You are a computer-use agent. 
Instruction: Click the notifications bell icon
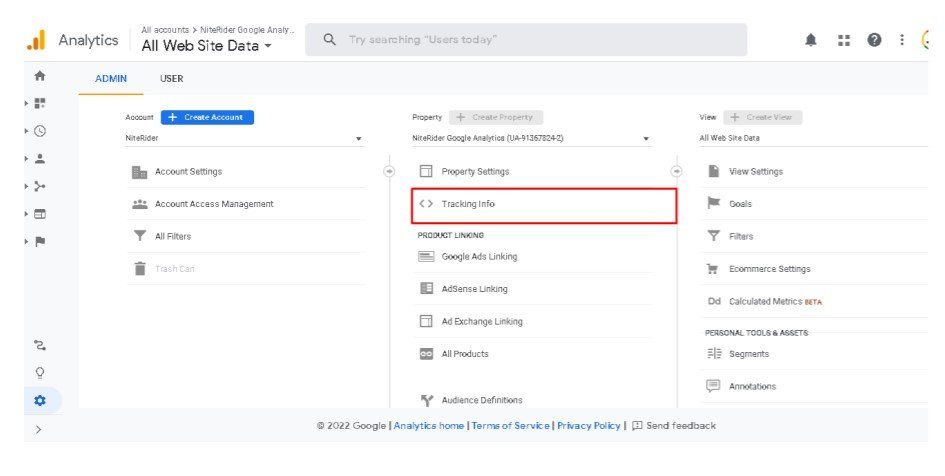click(x=811, y=40)
